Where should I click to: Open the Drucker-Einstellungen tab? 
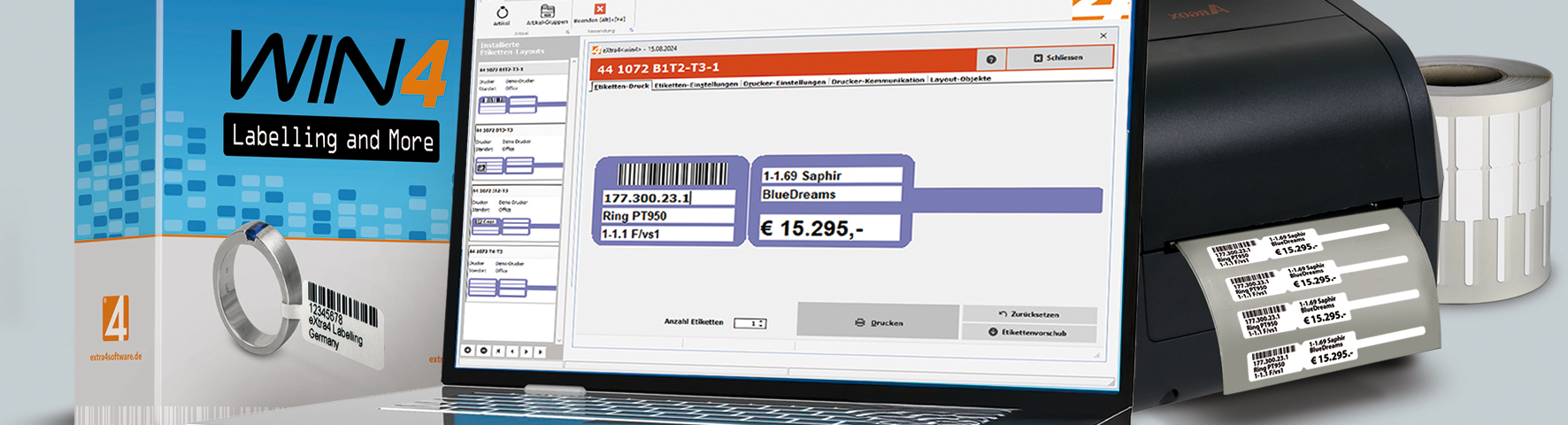784,82
